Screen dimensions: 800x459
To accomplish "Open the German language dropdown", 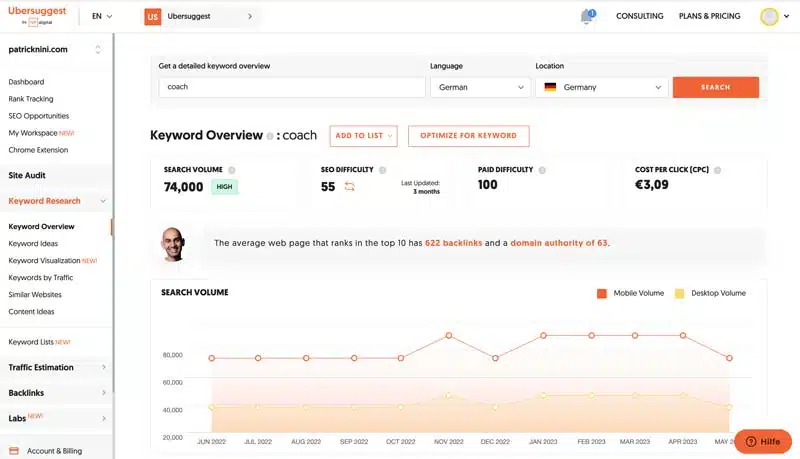I will point(480,87).
